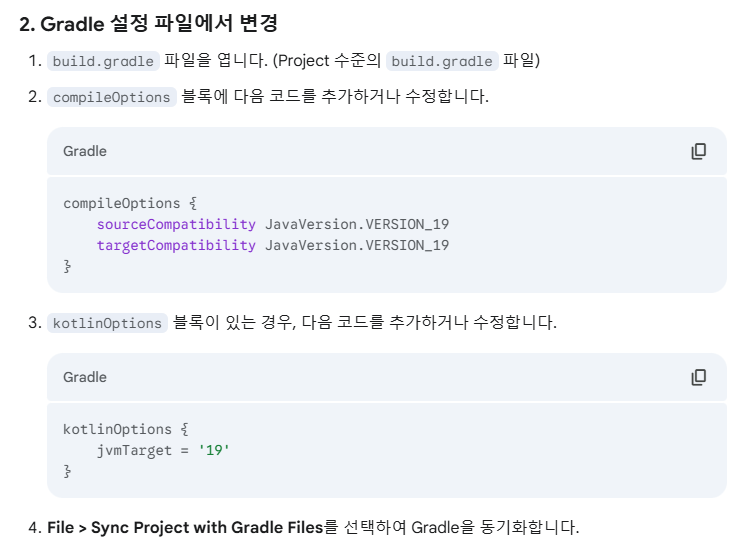Click the text '블록이 있는 경우, 다음 코드를 추가하거나 수정합니다.'

pos(364,323)
